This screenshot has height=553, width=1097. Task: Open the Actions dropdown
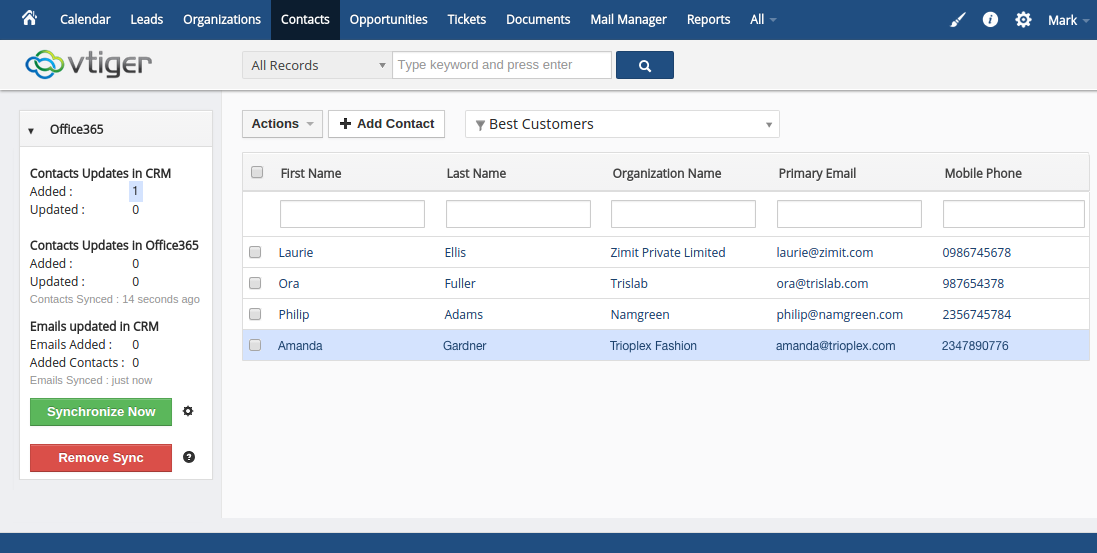(x=282, y=124)
